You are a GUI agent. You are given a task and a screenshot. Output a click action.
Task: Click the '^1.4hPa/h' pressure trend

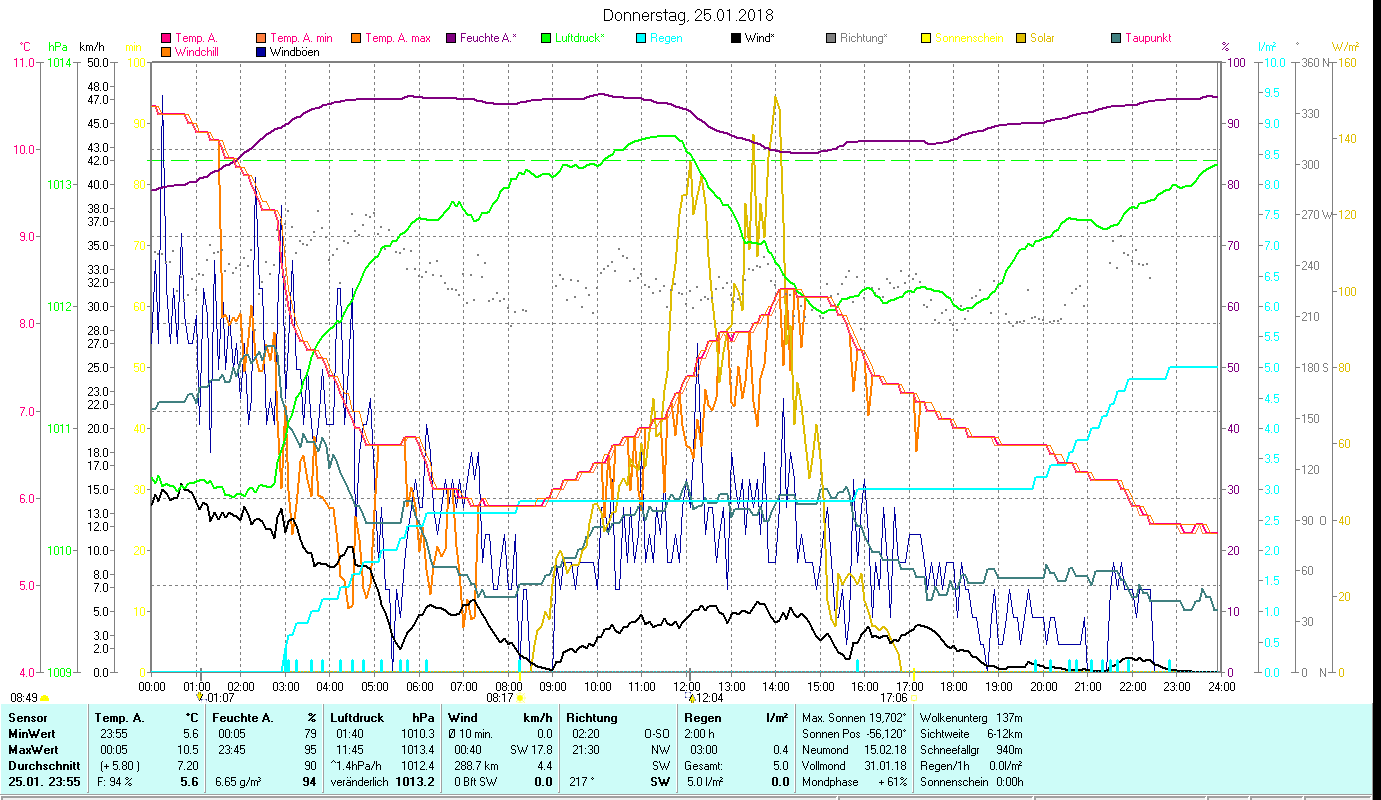[x=356, y=766]
